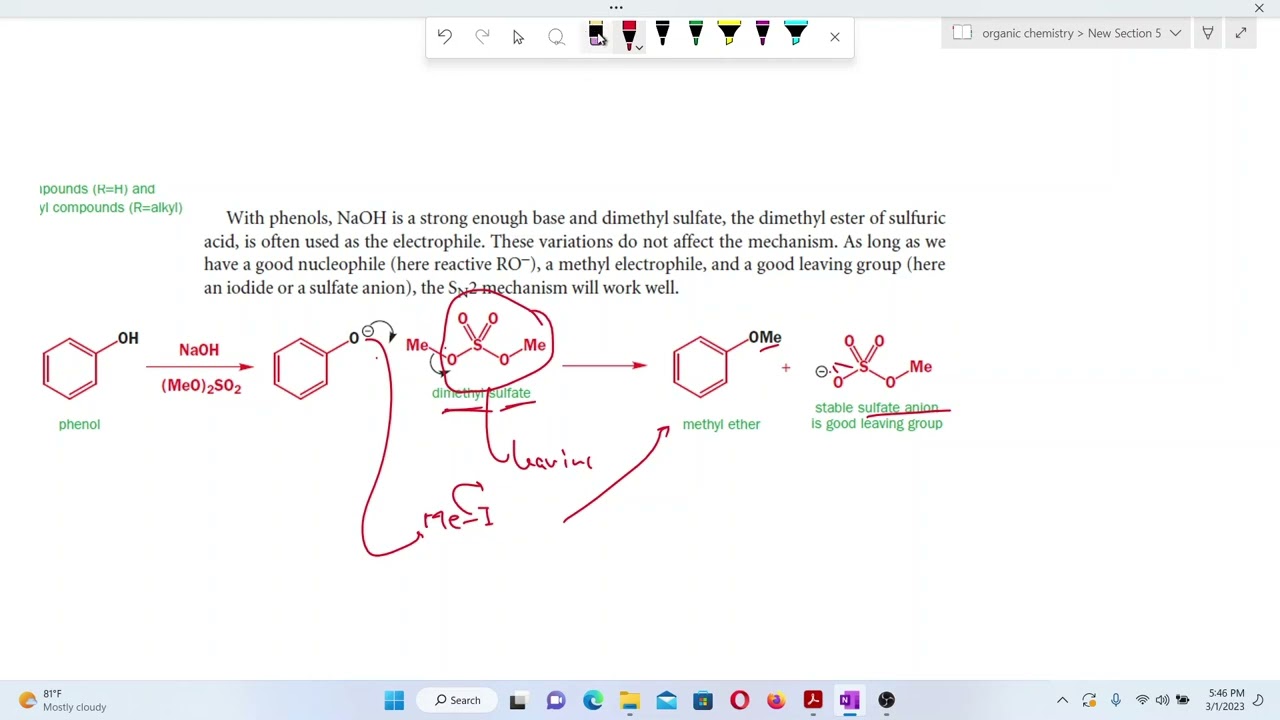Select the magenta pen tool
The image size is (1280, 720).
coord(762,35)
